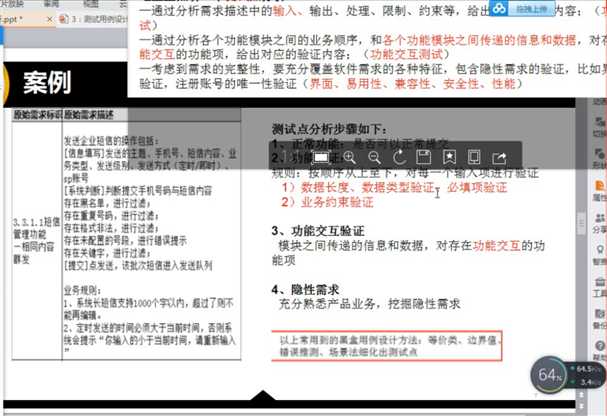Open the 片放映 slideshow menu tab

pyautogui.click(x=12, y=4)
